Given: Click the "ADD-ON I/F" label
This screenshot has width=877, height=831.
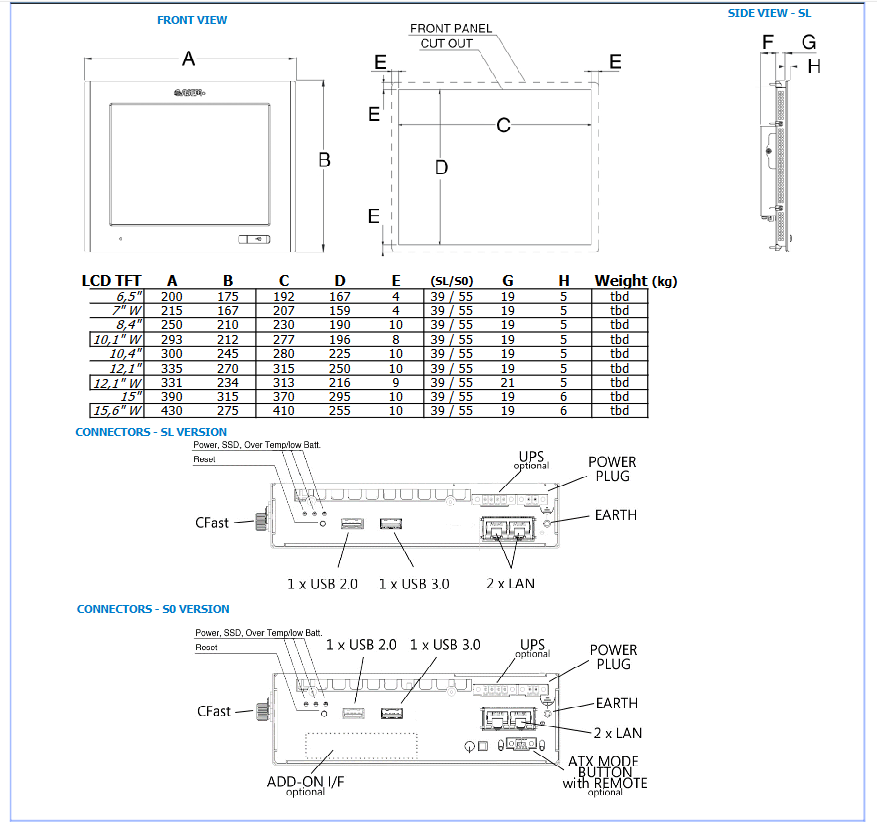Looking at the screenshot, I should [x=305, y=781].
